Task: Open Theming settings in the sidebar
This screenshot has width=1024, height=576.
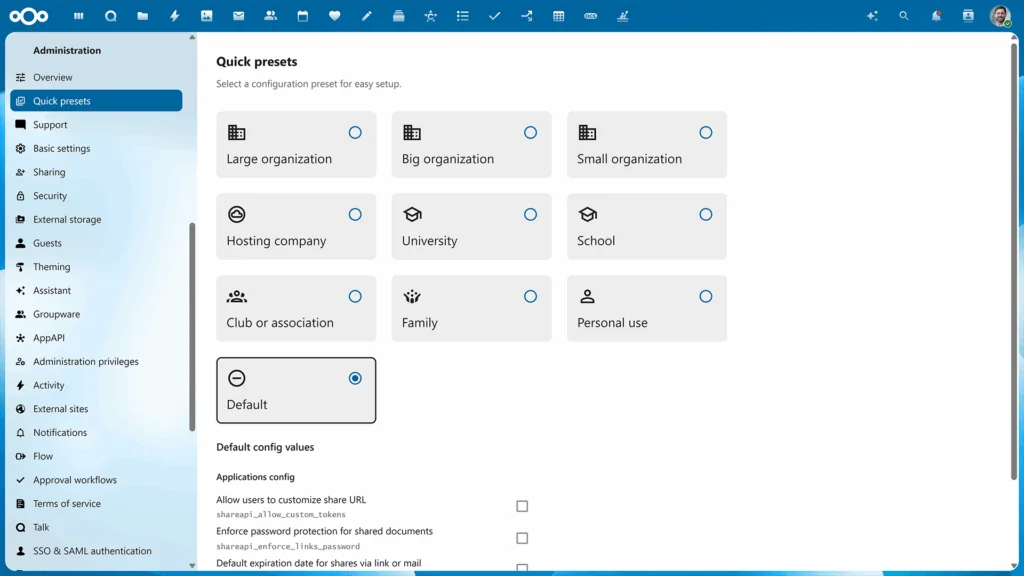Action: click(x=51, y=267)
